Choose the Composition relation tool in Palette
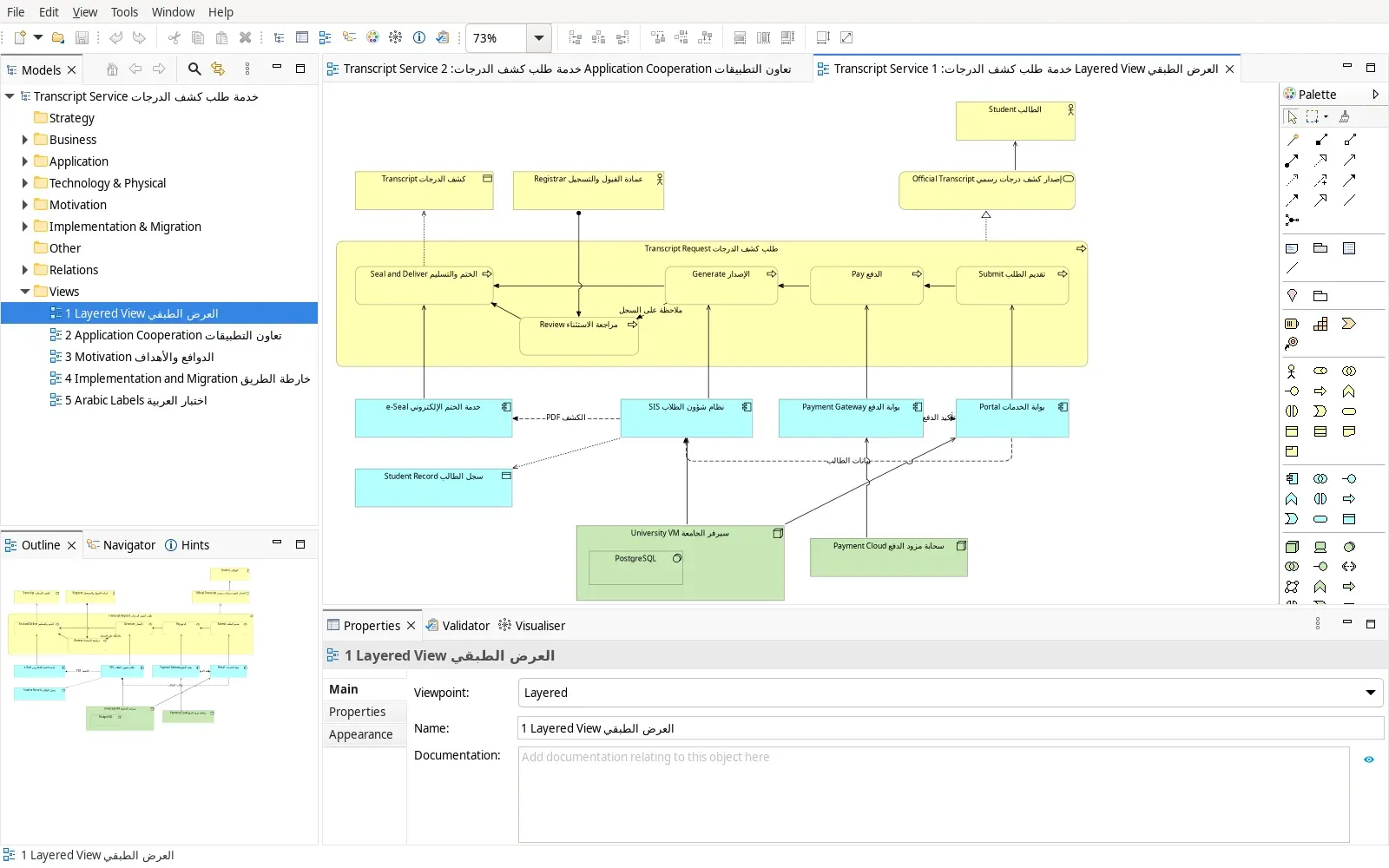 tap(1320, 140)
